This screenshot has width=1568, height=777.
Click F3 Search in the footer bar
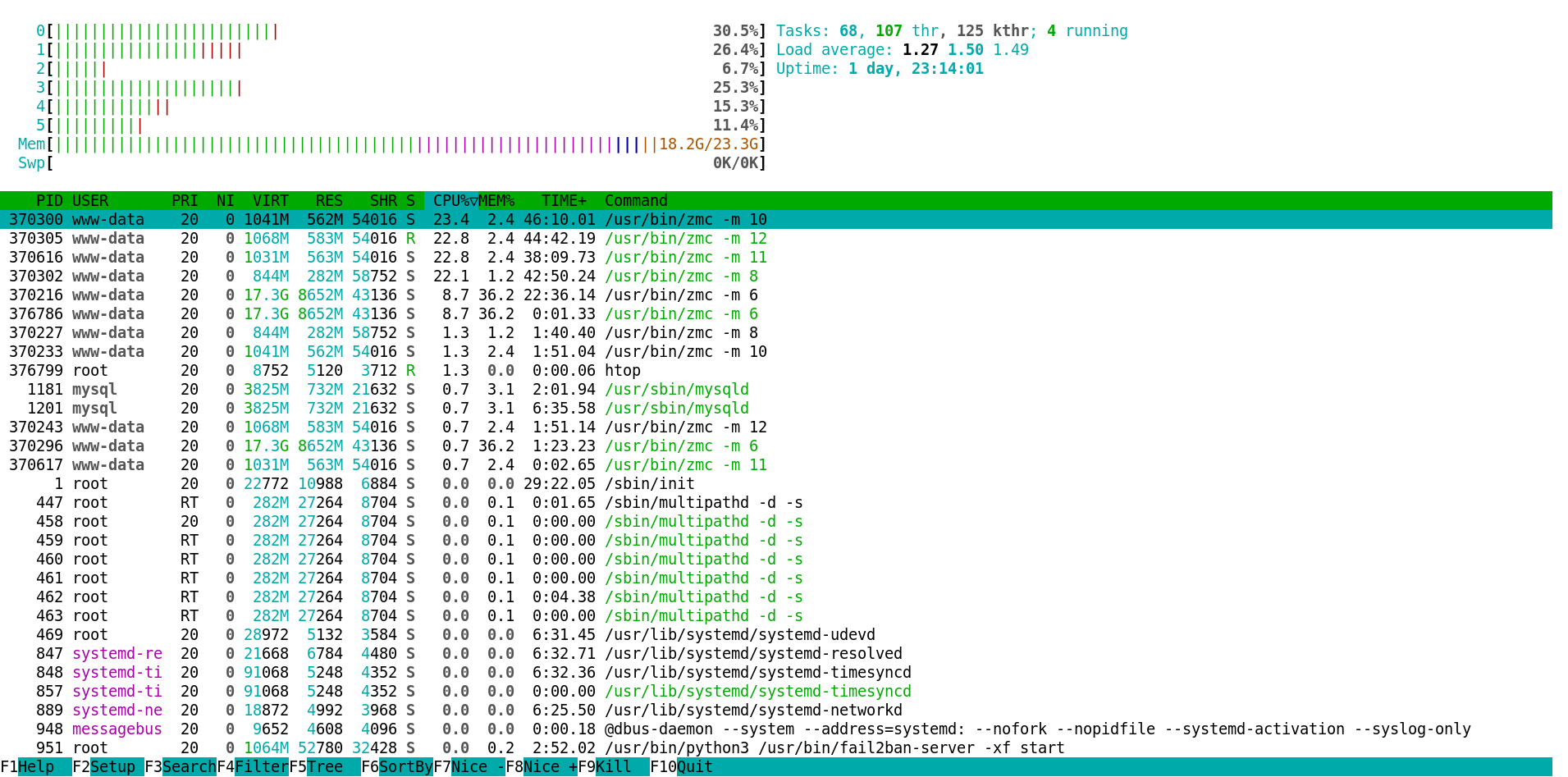click(x=181, y=767)
